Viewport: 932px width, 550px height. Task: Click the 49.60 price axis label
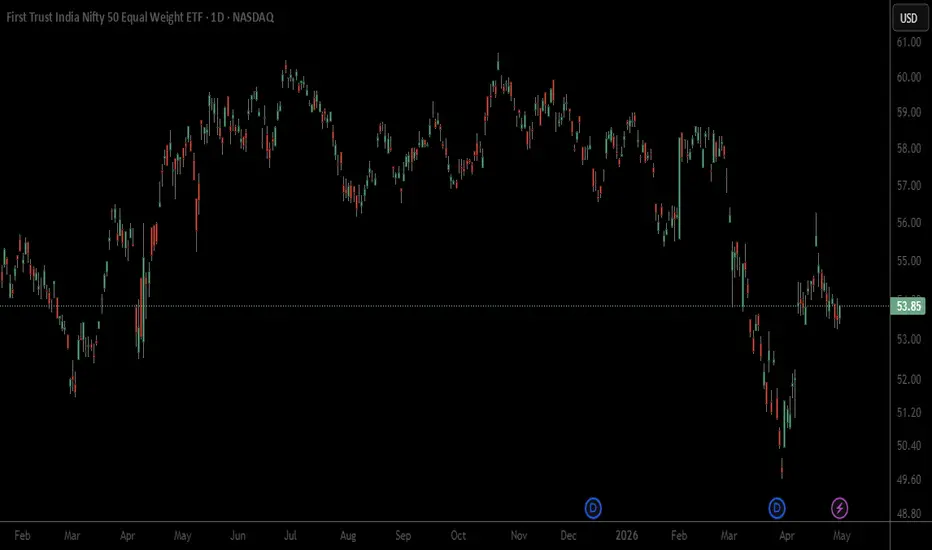tap(909, 479)
